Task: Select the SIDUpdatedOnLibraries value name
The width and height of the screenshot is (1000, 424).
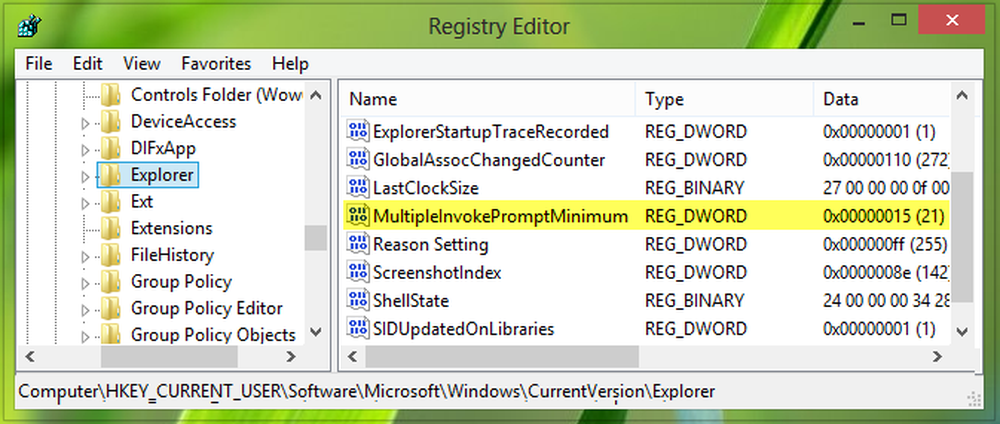Action: coord(464,329)
